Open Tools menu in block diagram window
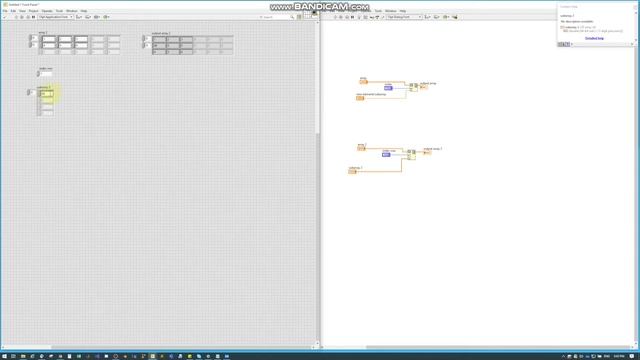The image size is (640, 360). [x=378, y=11]
